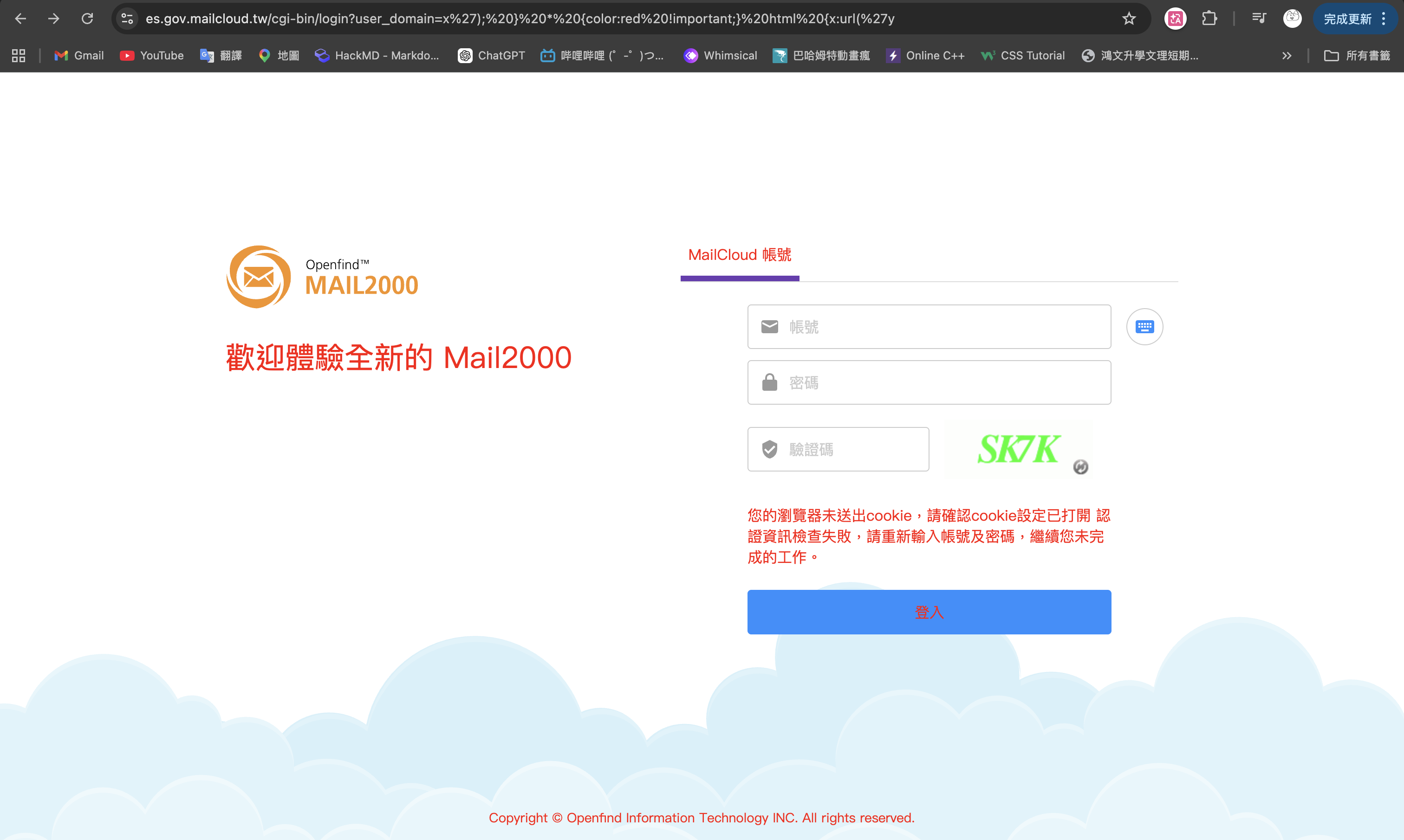Expand hidden bookmarks with double chevron

(x=1287, y=56)
